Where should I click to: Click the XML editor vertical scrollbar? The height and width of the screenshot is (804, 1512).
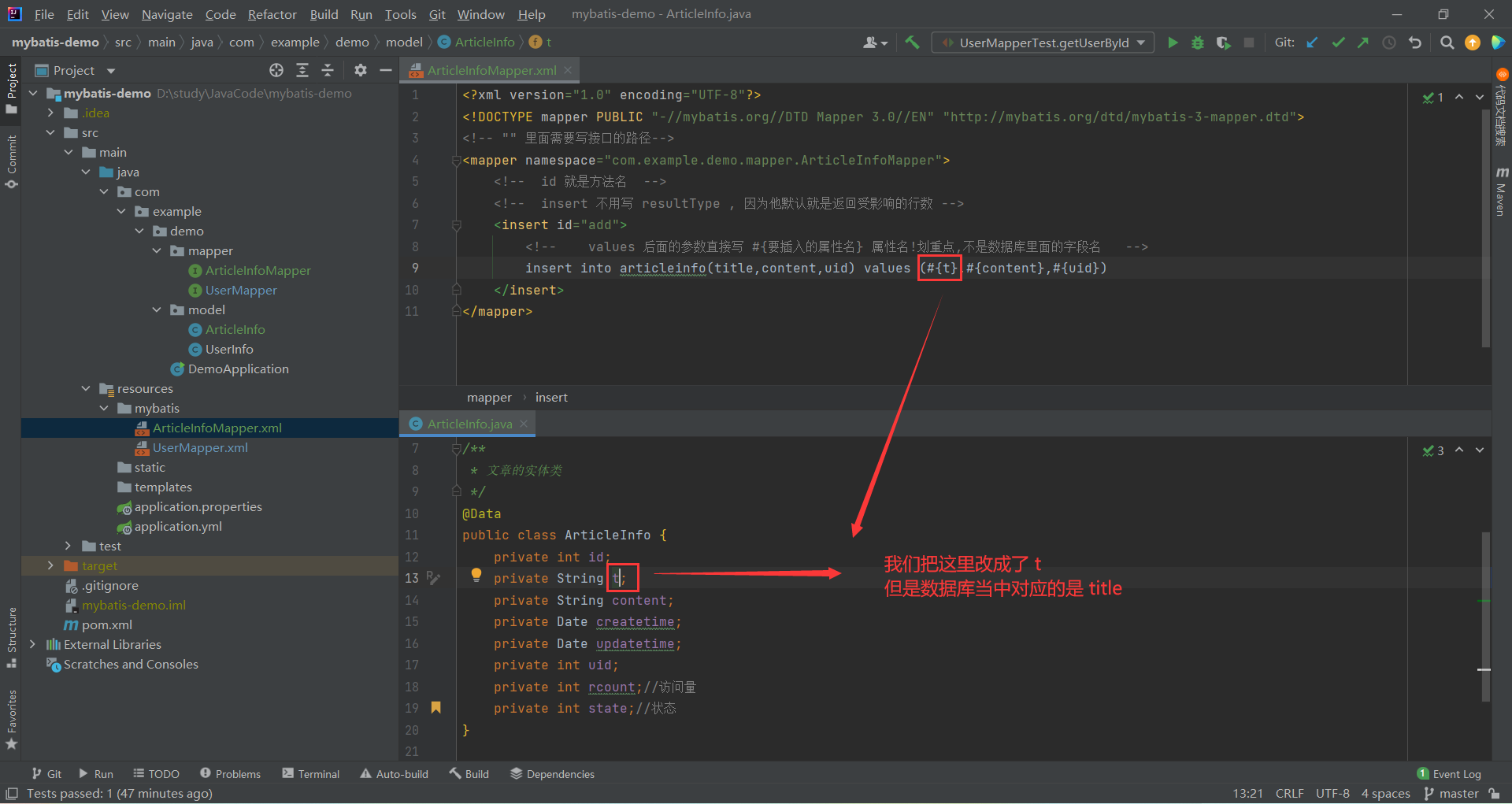pyautogui.click(x=1485, y=228)
